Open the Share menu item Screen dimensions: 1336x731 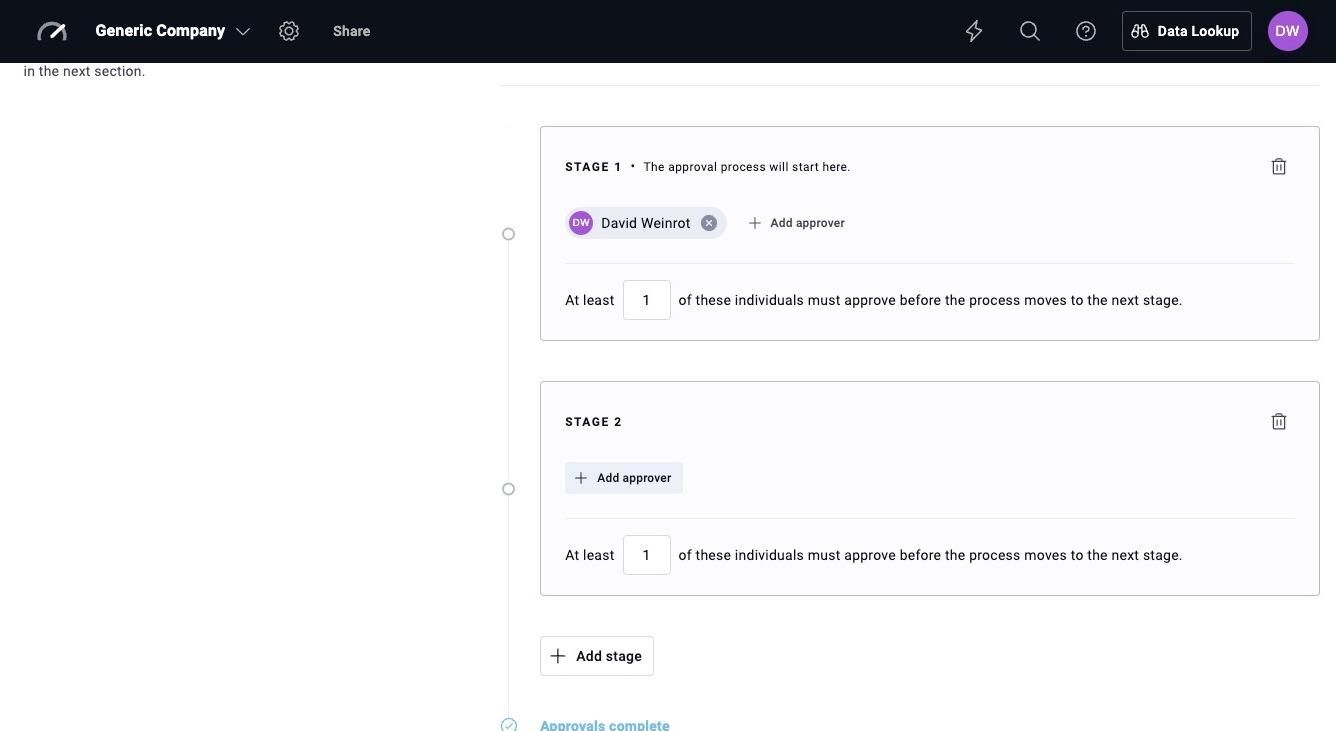(352, 31)
